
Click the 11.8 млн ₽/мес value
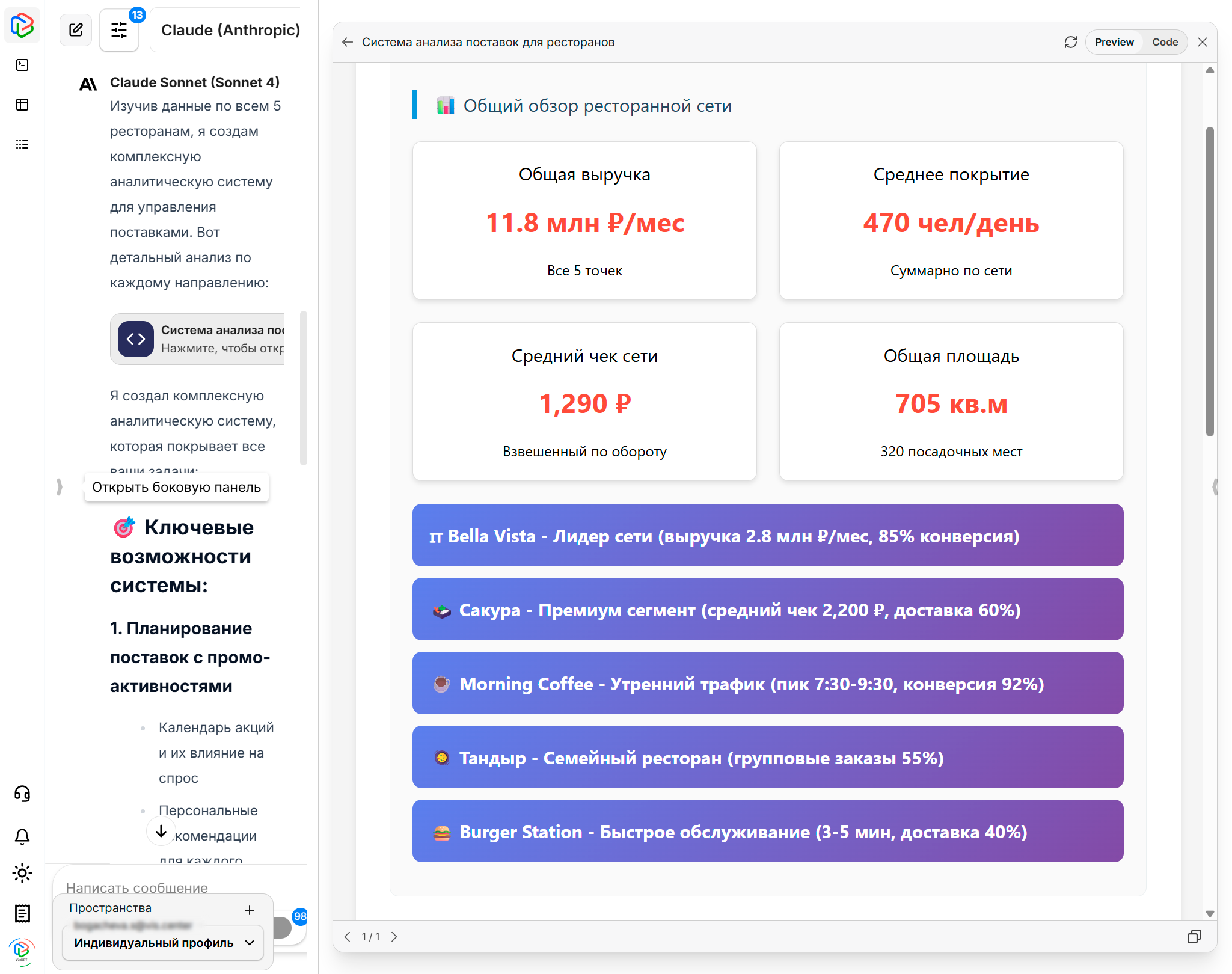[584, 222]
